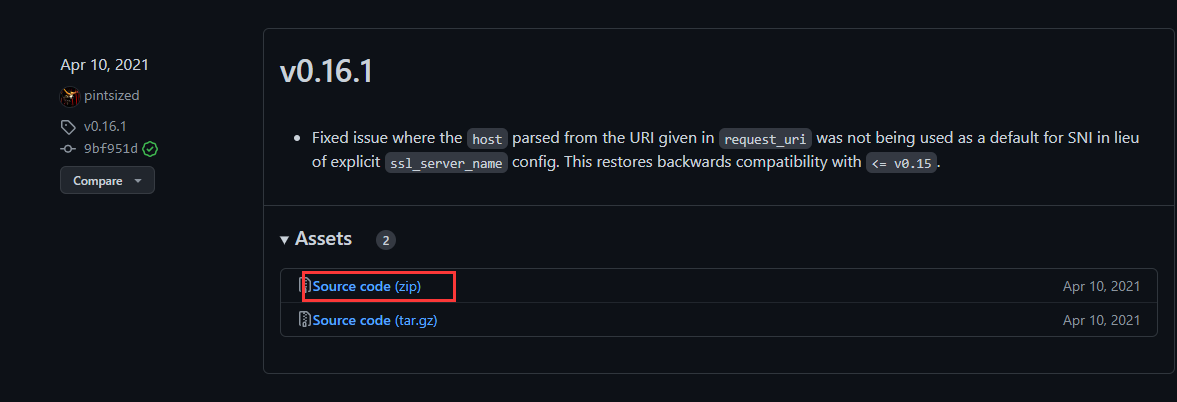This screenshot has width=1177, height=402.
Task: Click the Assets count badge showing 2
Action: click(x=386, y=240)
